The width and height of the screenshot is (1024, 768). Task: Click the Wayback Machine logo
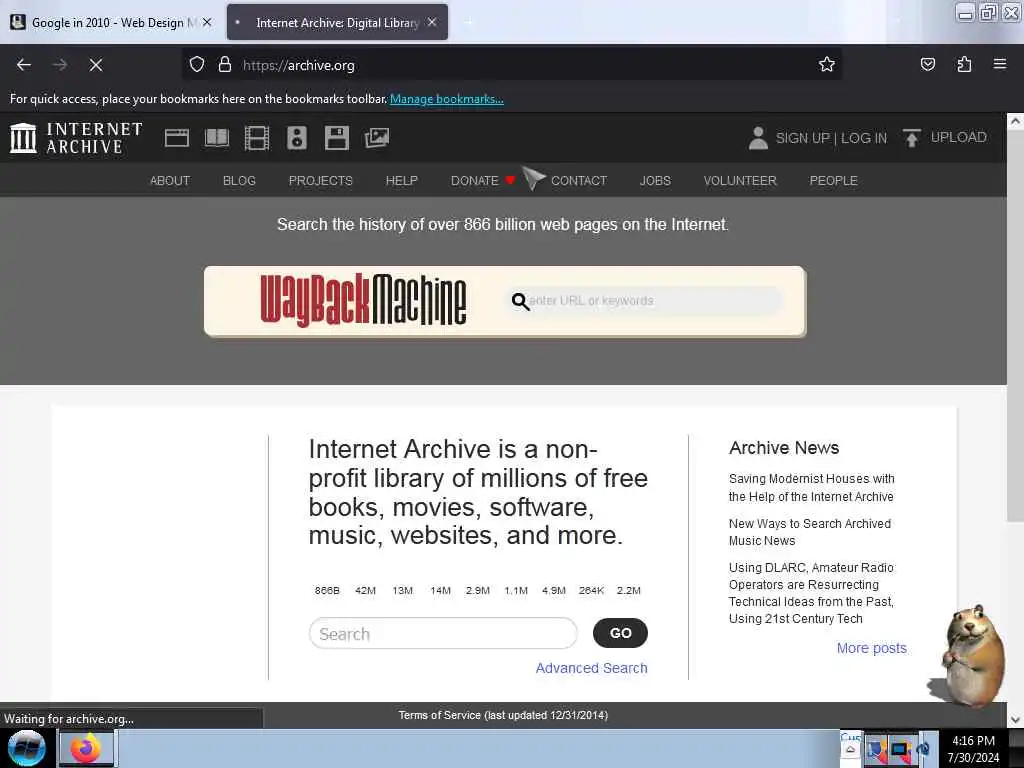(363, 300)
